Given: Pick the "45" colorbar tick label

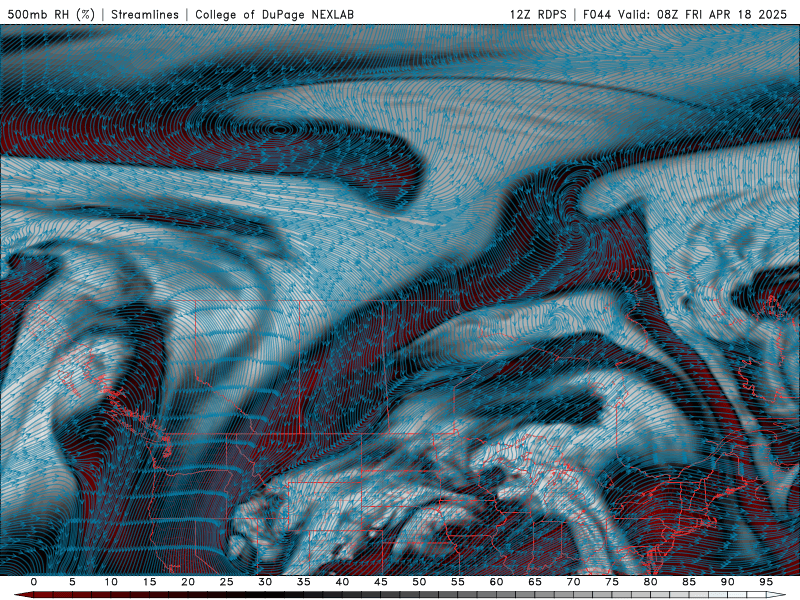Looking at the screenshot, I should pos(381,582).
